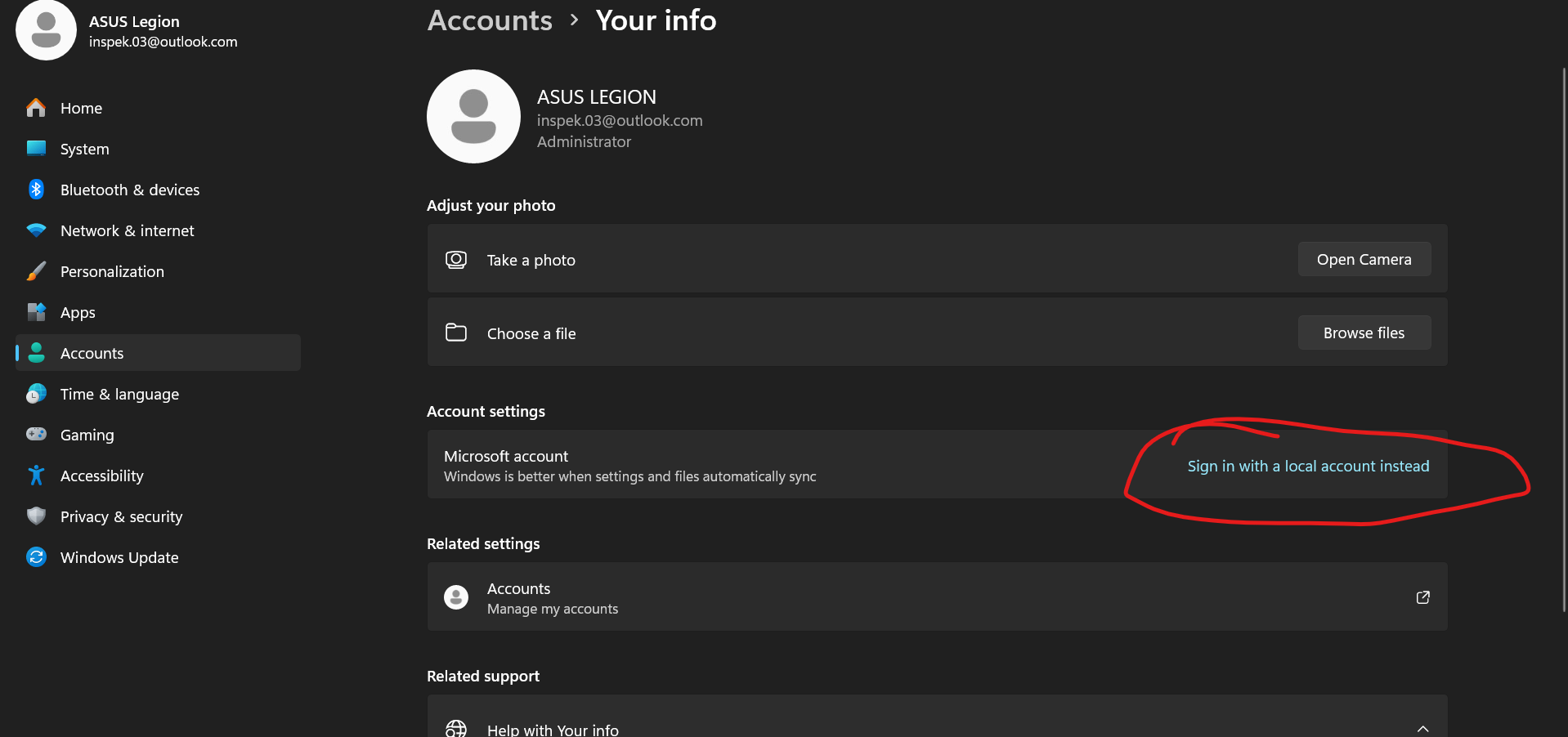Image resolution: width=1568 pixels, height=737 pixels.
Task: Select Apps in the sidebar
Action: click(78, 312)
